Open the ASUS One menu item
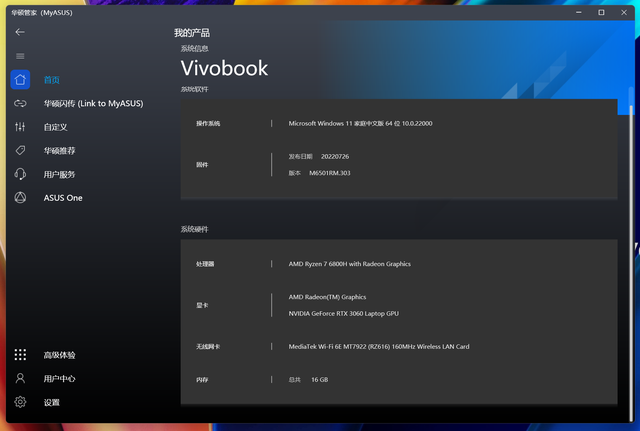 (63, 198)
